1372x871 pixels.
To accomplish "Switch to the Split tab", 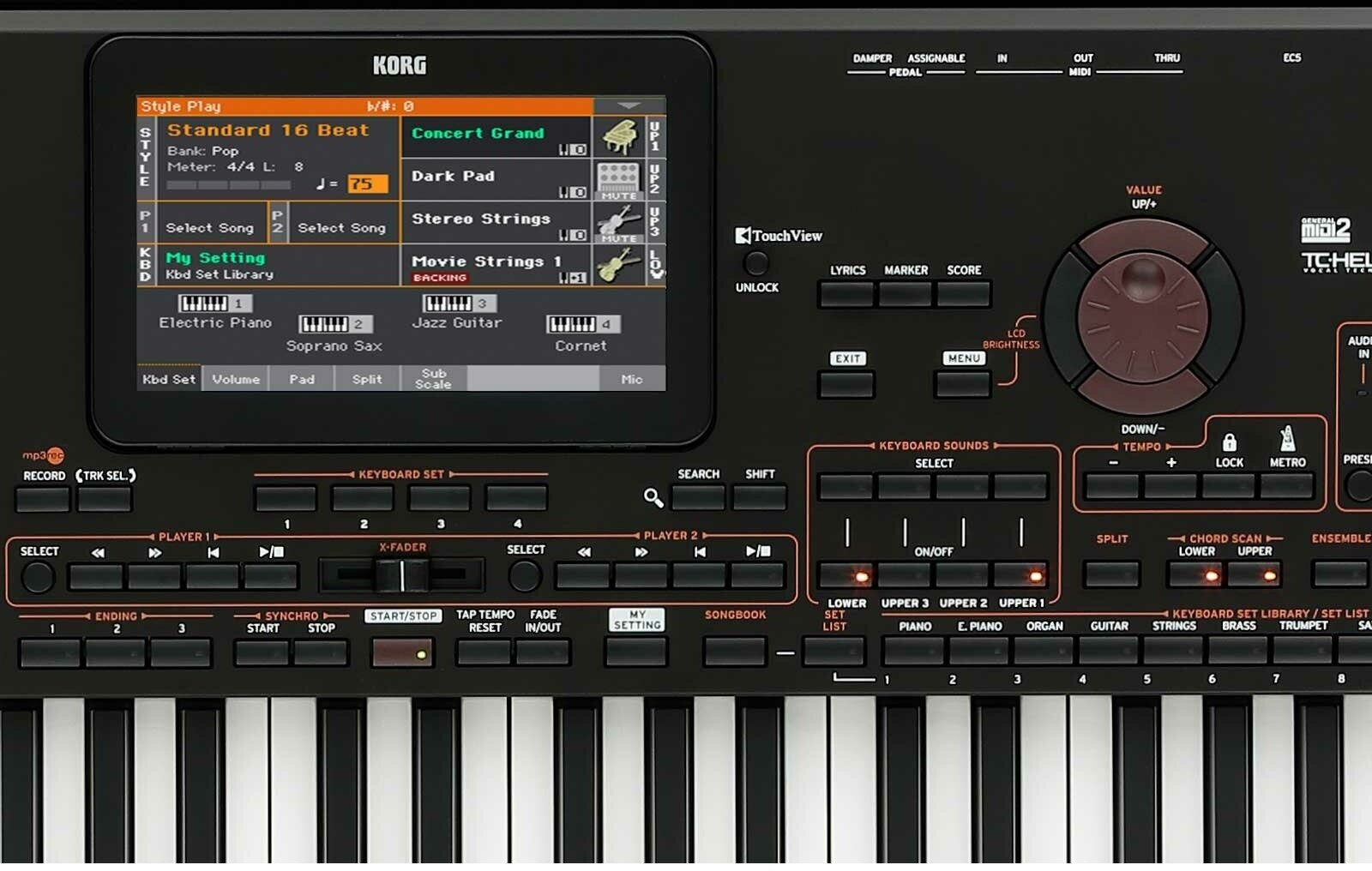I will tap(367, 378).
